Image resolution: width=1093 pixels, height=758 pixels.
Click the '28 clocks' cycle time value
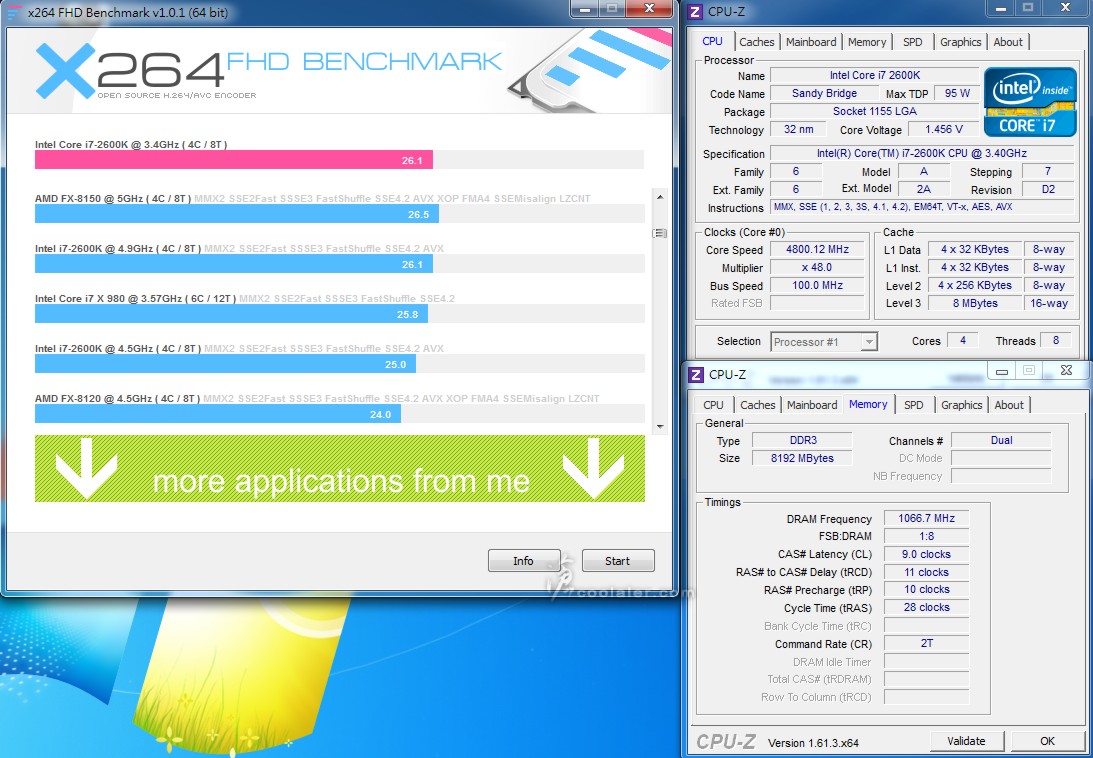tap(926, 607)
